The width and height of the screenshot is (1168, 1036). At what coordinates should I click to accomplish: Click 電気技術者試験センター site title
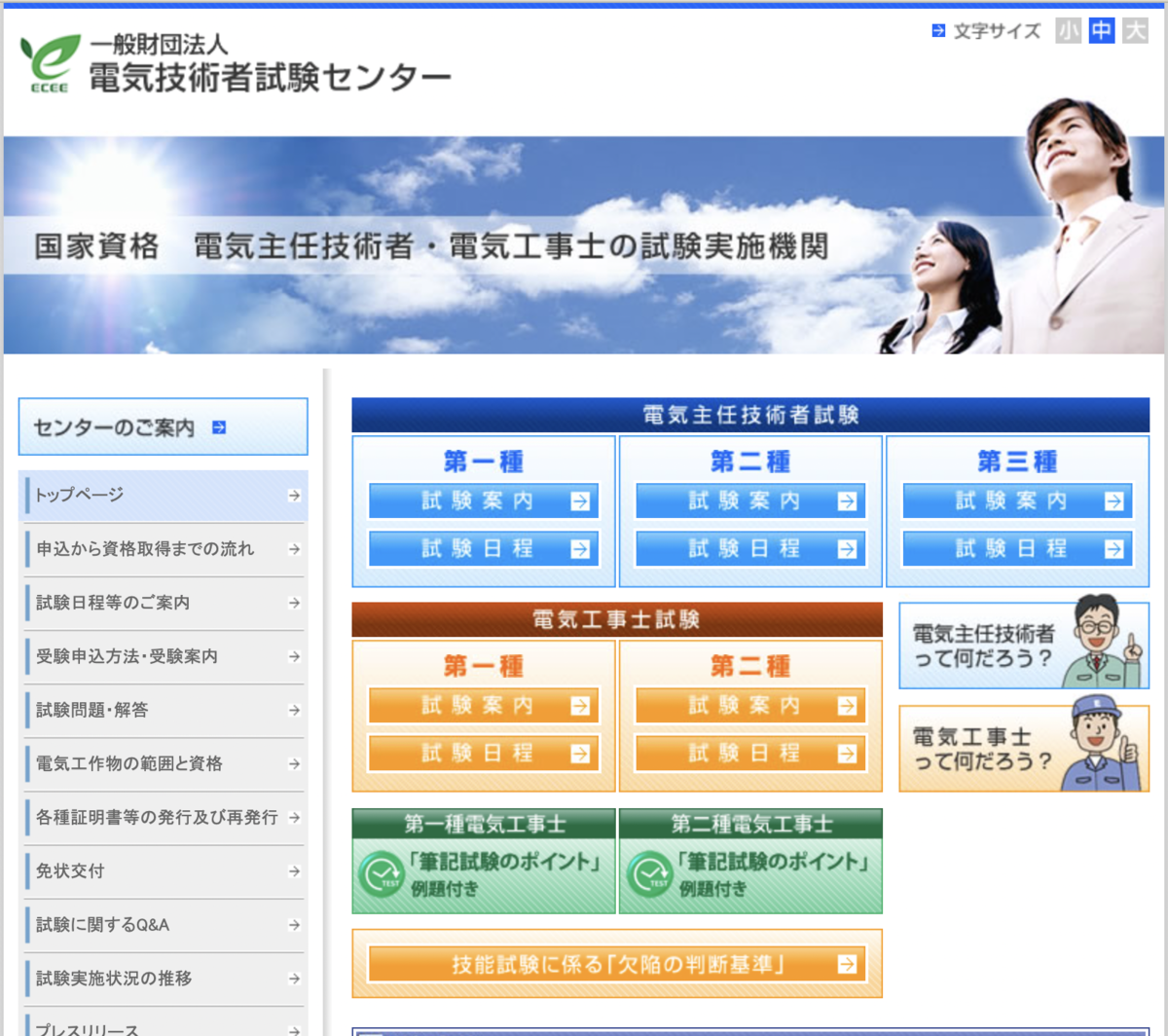(270, 77)
